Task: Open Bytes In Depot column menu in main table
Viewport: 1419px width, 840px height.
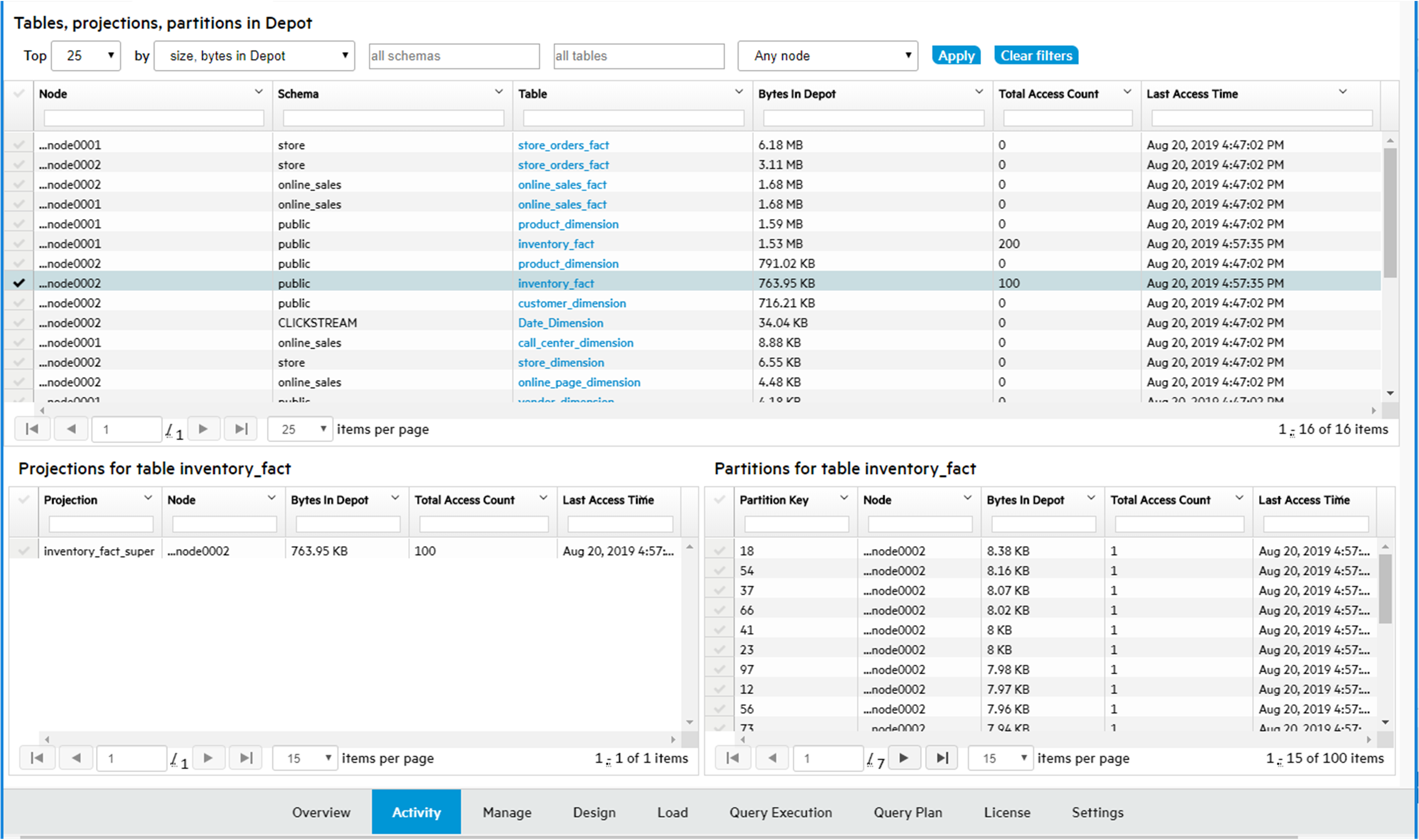Action: 979,92
